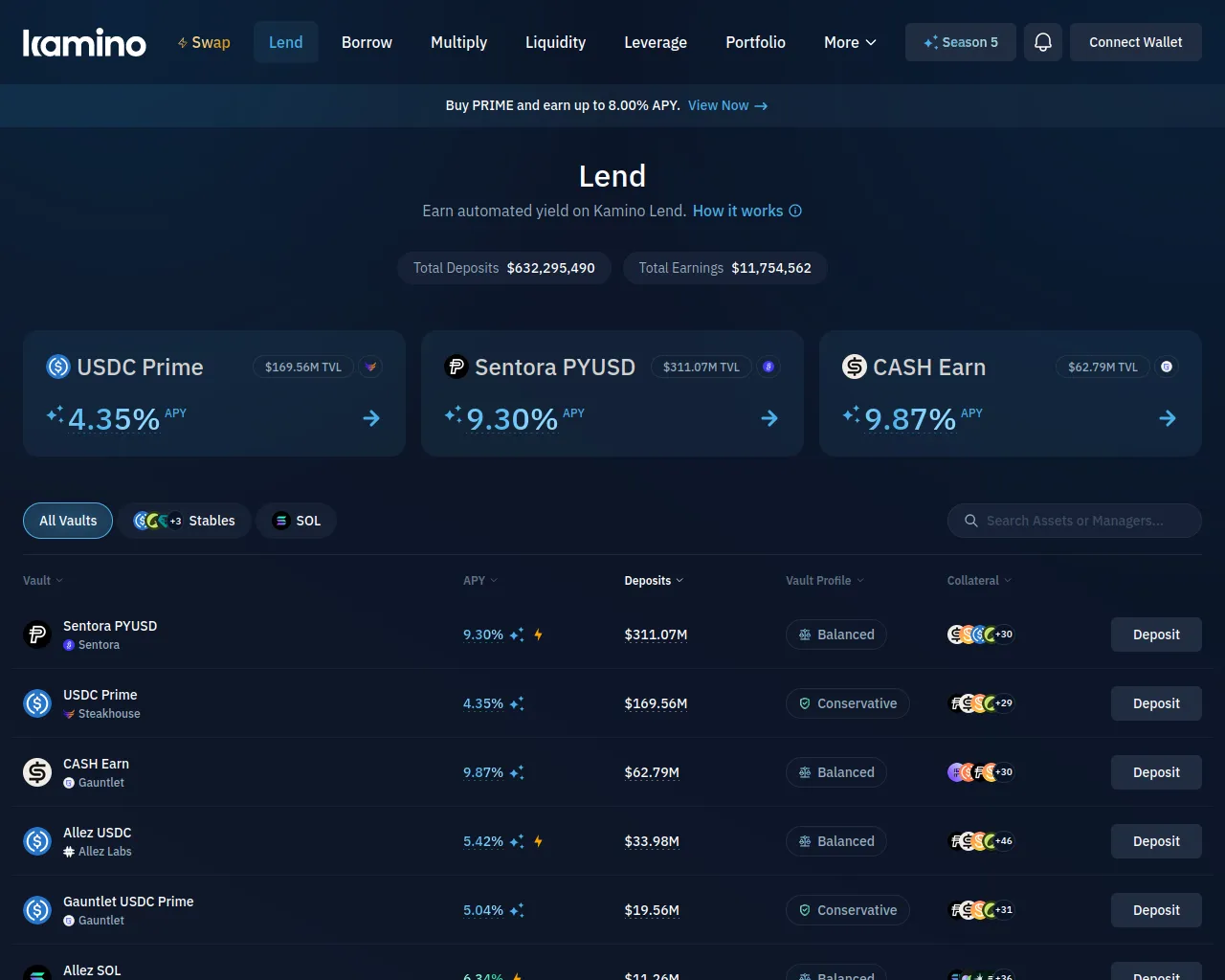Filter vaults by Stables
1225x980 pixels.
[185, 521]
